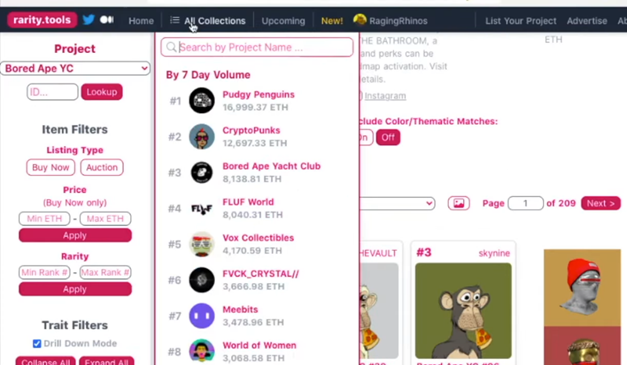Click the 12,697.33 ETH volume text
Viewport: 627px width, 365px height.
click(x=255, y=143)
